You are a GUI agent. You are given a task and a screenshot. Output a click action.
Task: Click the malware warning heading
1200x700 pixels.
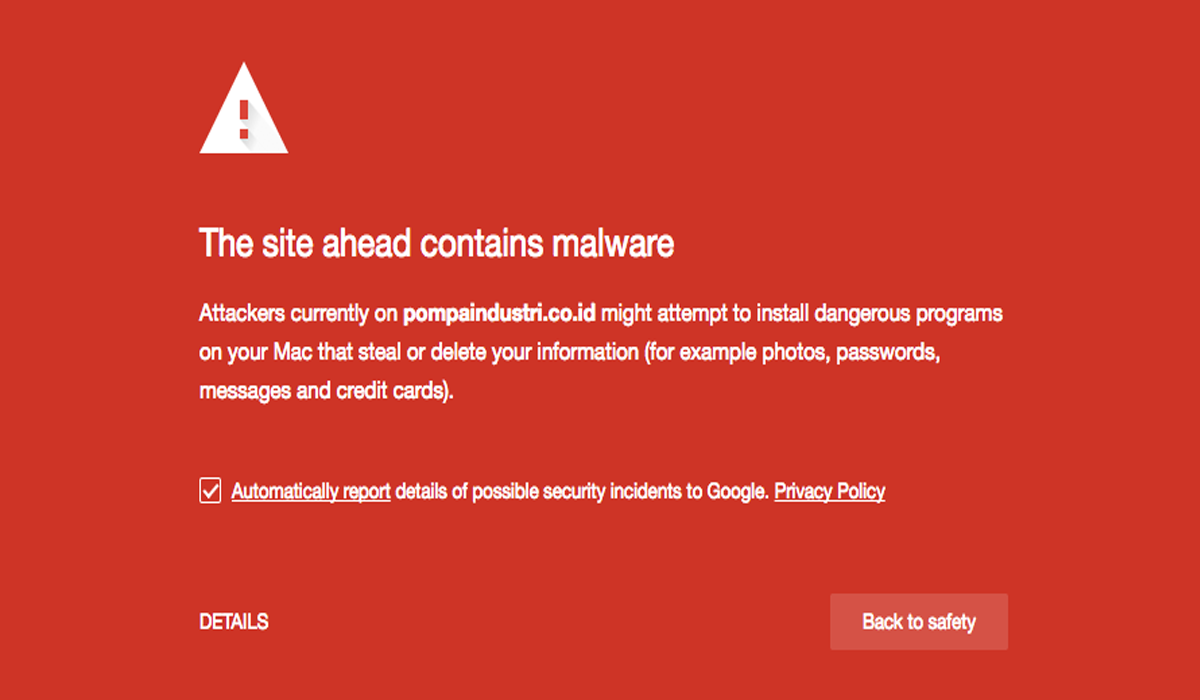click(436, 243)
